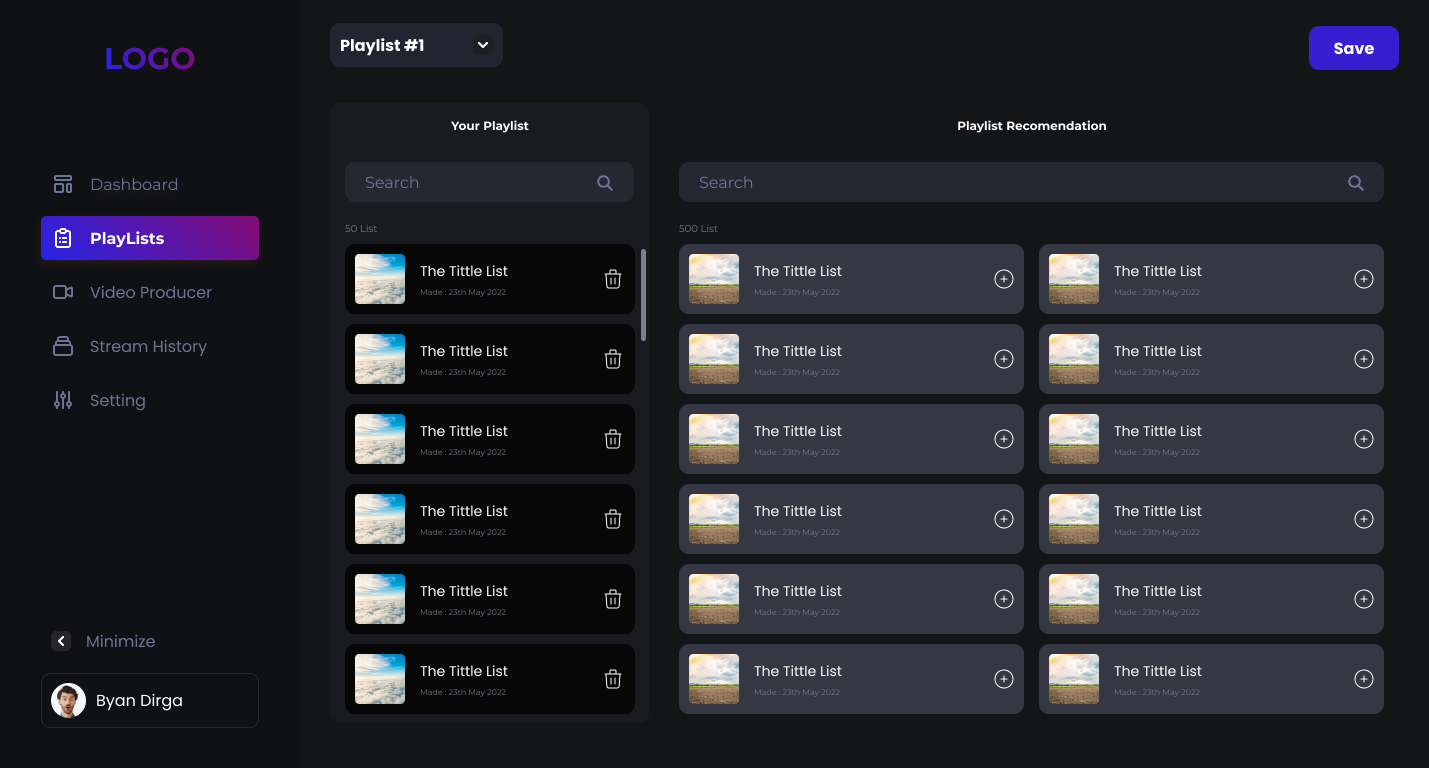Add sixth recommendation in the right column
Screen dimensions: 1429x768
[1364, 679]
